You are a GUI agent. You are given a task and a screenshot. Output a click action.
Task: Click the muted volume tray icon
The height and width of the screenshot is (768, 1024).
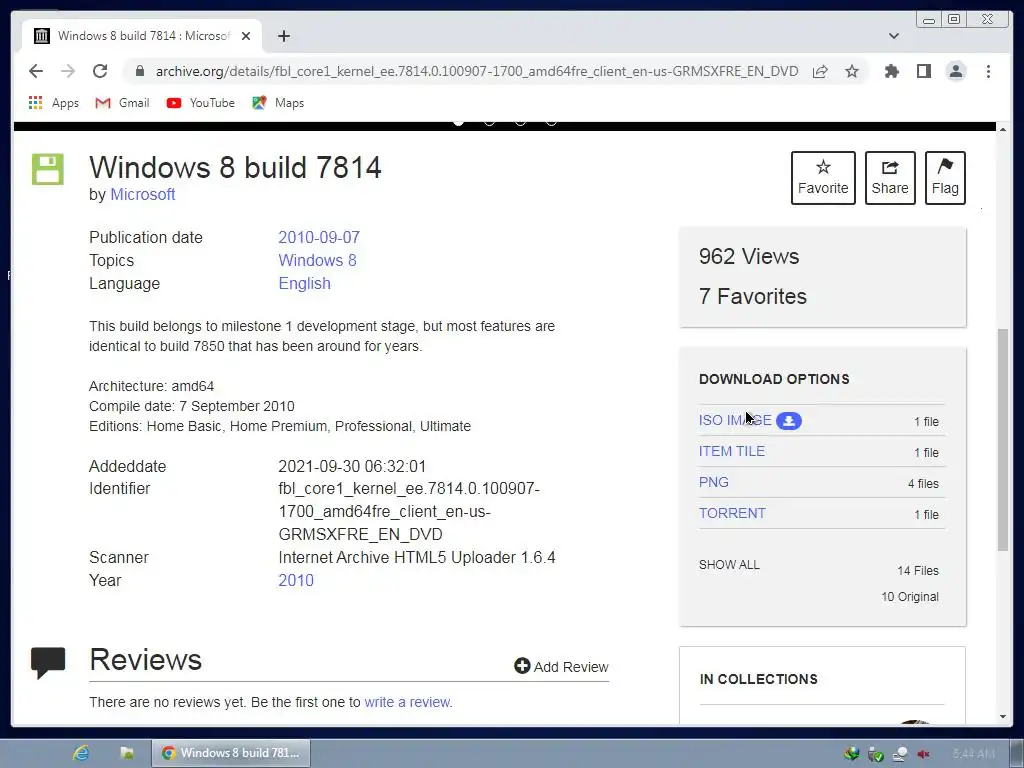(923, 754)
